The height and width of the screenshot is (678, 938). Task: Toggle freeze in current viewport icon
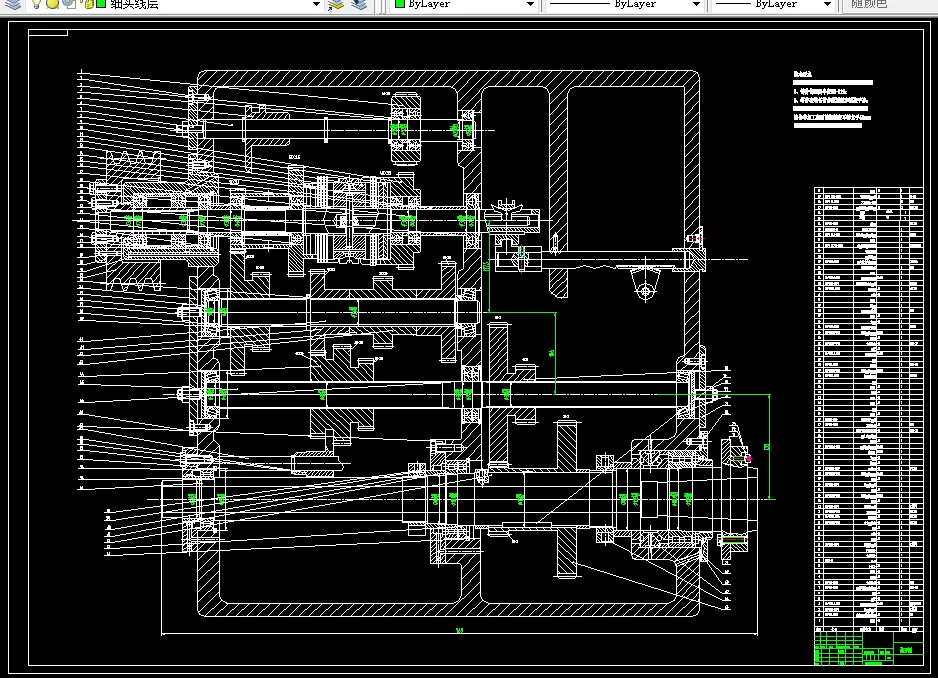point(69,4)
